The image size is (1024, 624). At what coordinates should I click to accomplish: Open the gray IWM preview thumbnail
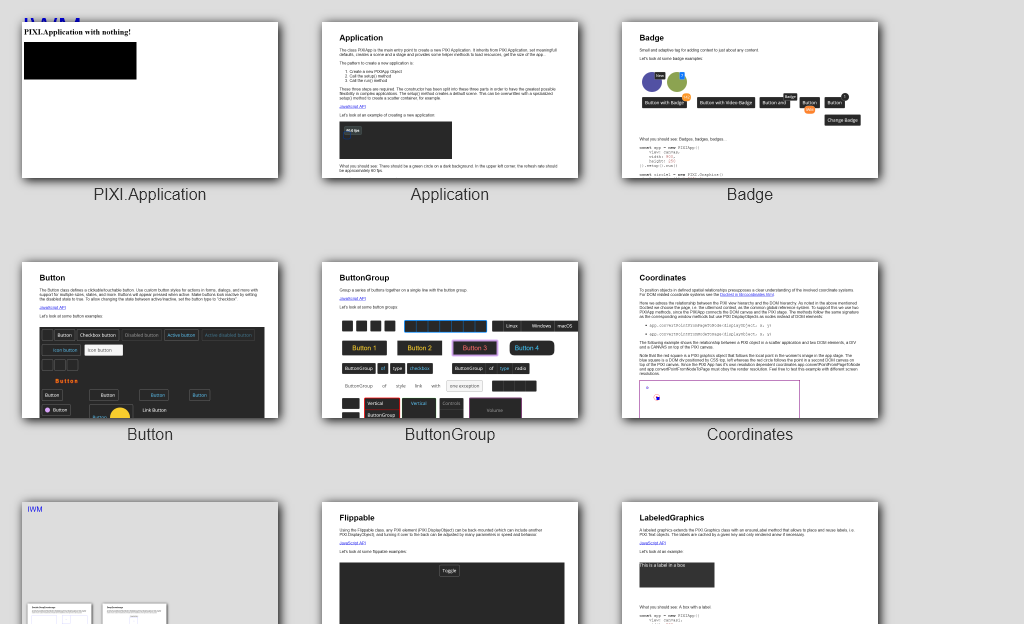[x=150, y=563]
